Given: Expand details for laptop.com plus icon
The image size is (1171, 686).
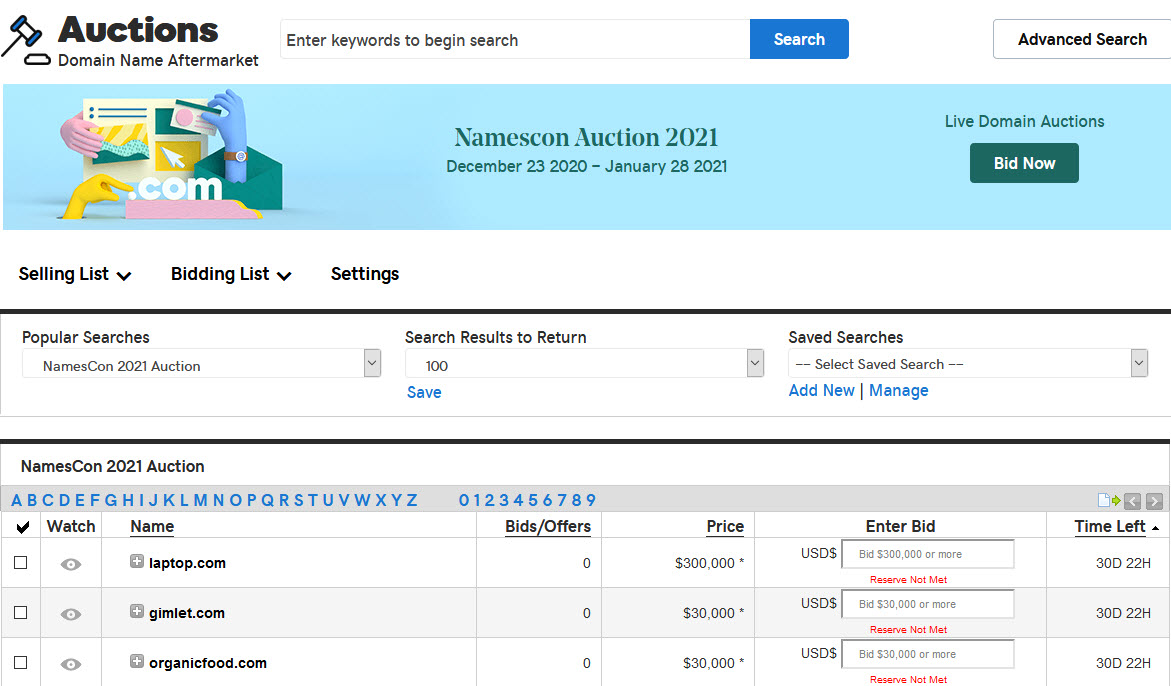Looking at the screenshot, I should (137, 561).
